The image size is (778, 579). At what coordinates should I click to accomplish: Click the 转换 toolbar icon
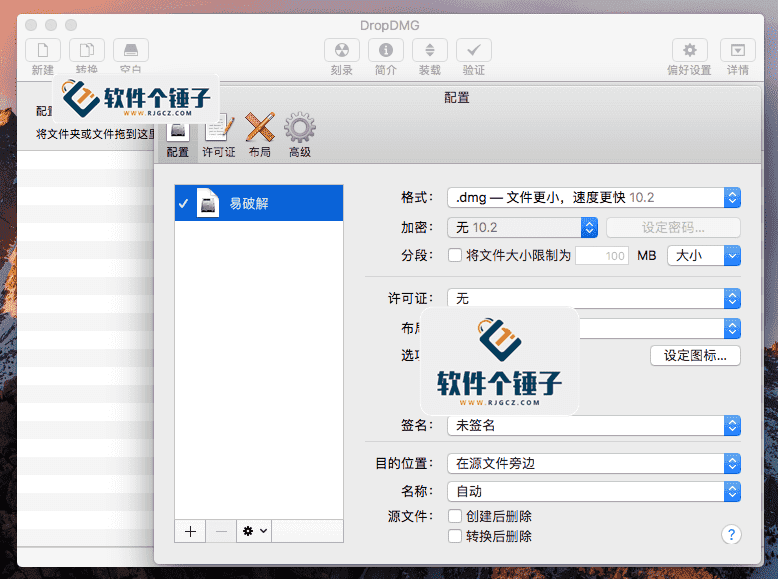(x=87, y=50)
